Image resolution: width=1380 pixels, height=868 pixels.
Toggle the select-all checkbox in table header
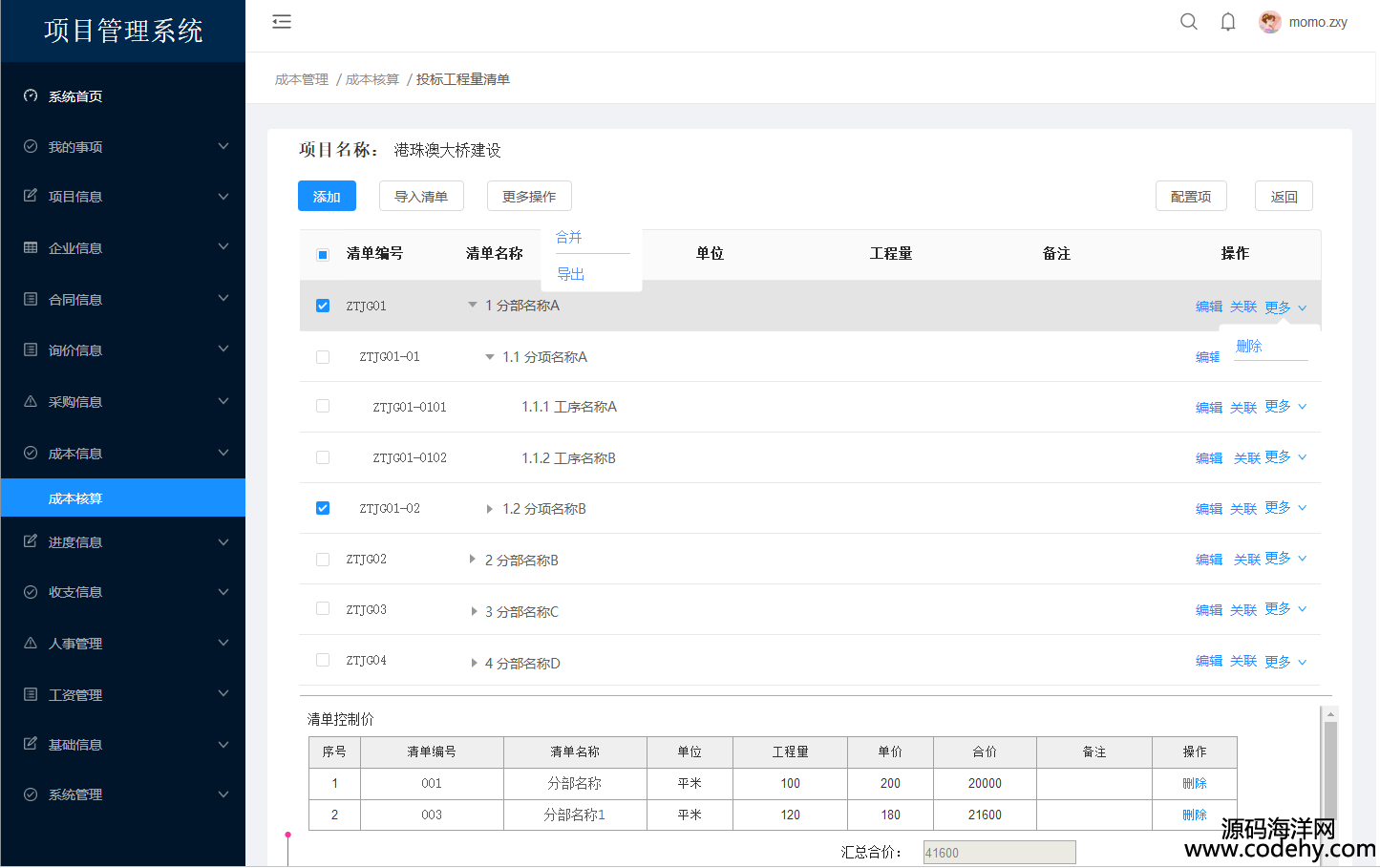tap(323, 254)
